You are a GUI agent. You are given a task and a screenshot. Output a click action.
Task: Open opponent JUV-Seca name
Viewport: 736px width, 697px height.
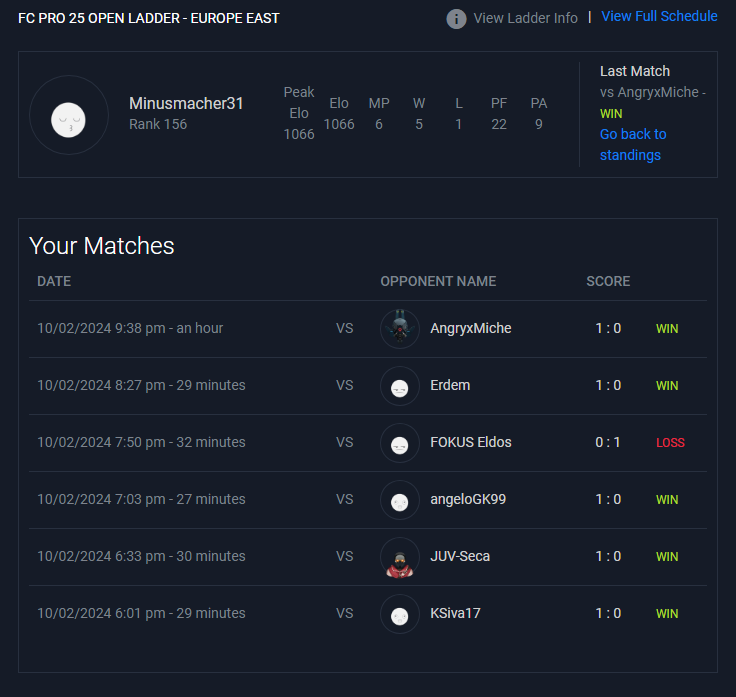pyautogui.click(x=460, y=556)
